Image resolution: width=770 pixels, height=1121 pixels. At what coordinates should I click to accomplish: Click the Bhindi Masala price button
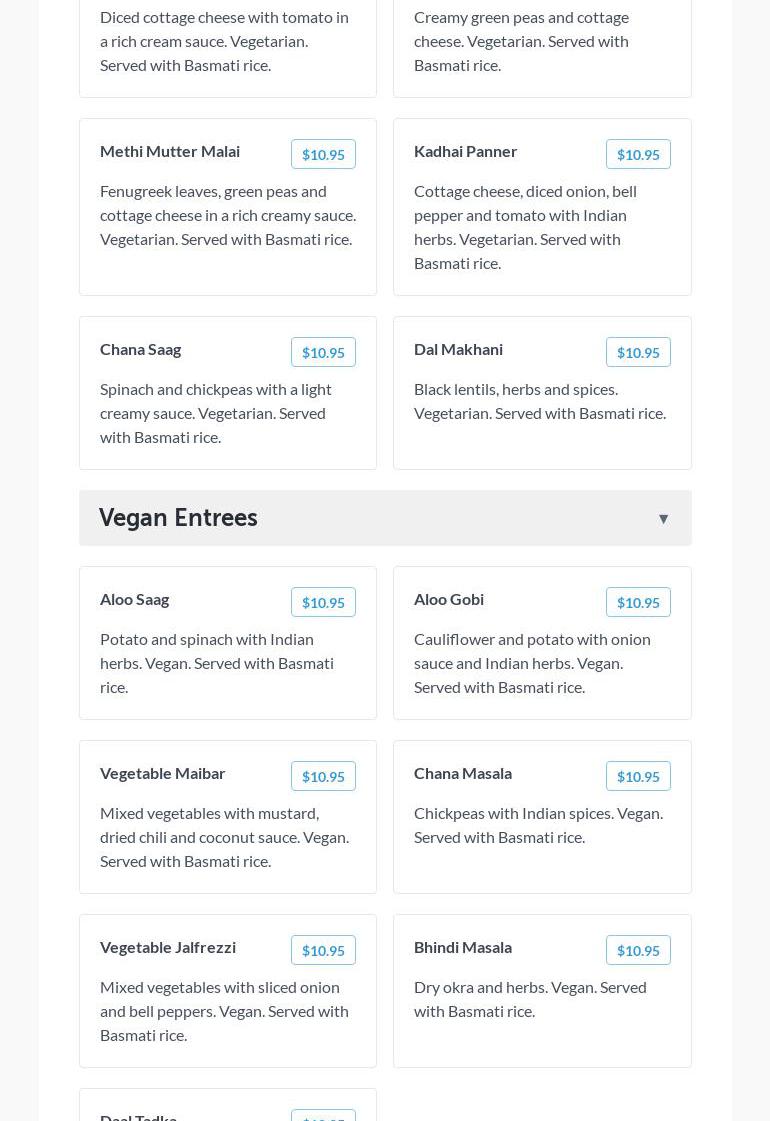[638, 950]
